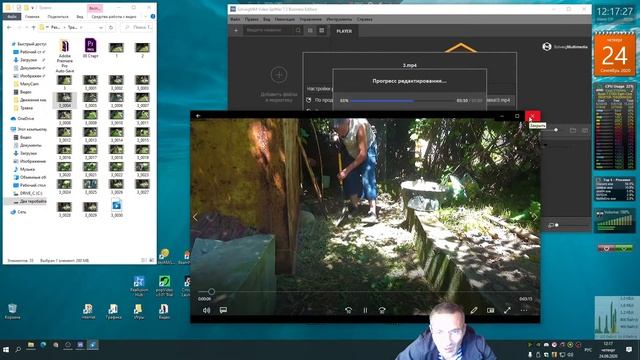The height and width of the screenshot is (360, 640).
Task: Show next video with right chevron
Action: point(535,217)
